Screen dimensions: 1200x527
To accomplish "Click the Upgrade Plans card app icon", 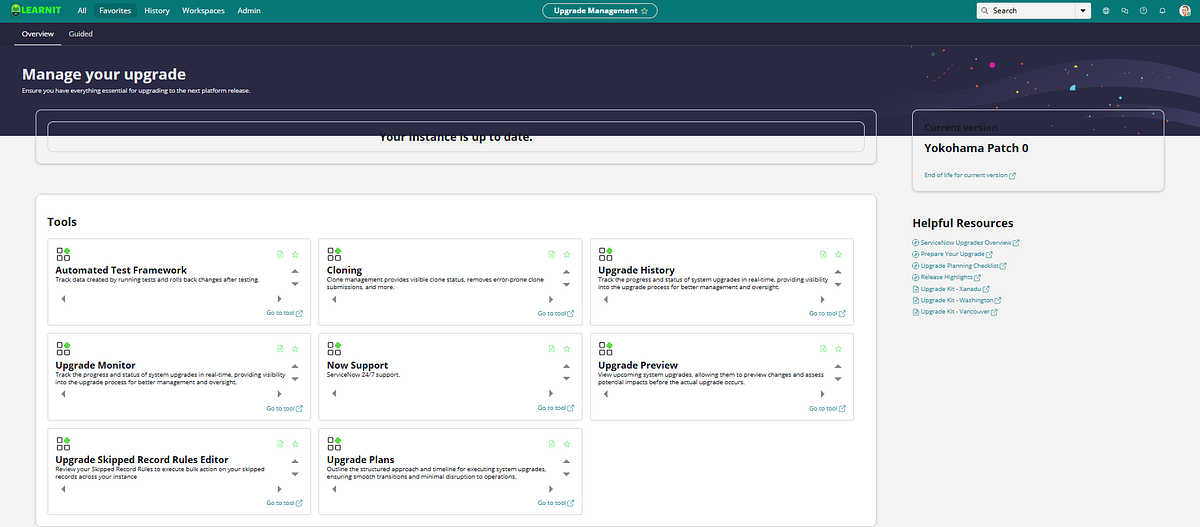I will click(334, 444).
